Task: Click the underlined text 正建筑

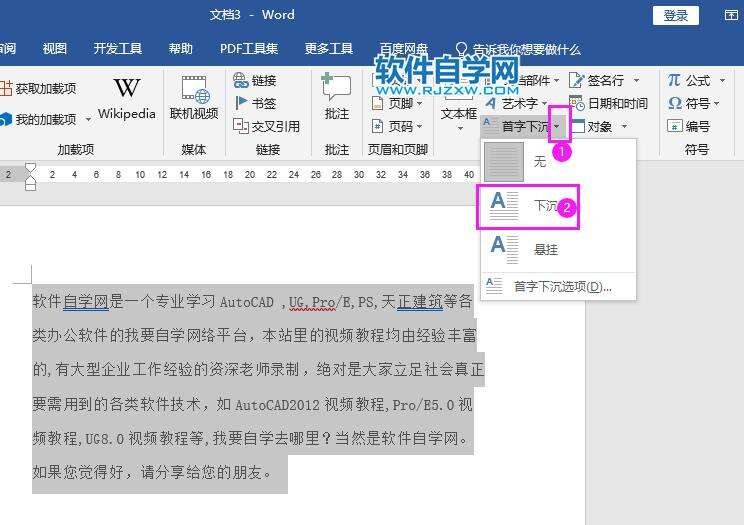Action: point(420,301)
